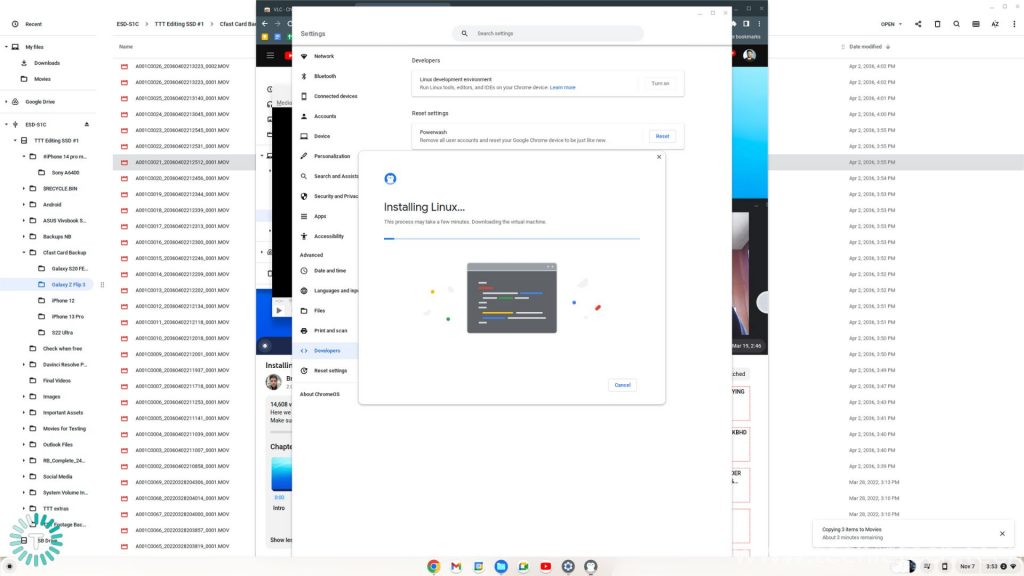Open Print and scan settings
Screen dimensions: 1024x576
[330, 330]
